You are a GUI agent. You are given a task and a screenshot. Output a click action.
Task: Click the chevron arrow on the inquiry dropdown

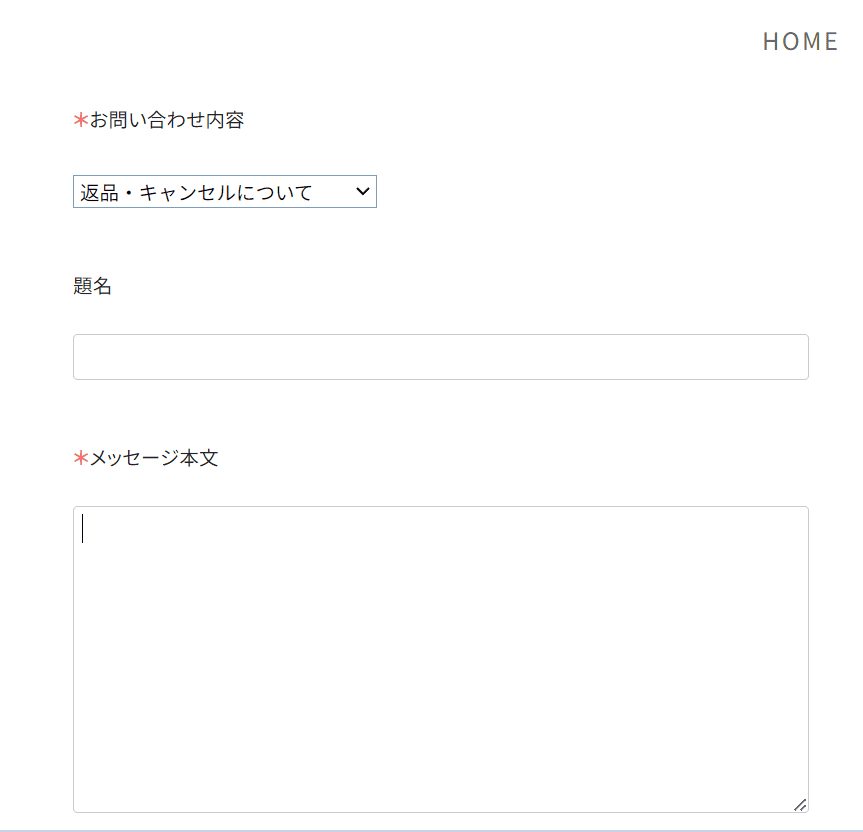coord(363,191)
